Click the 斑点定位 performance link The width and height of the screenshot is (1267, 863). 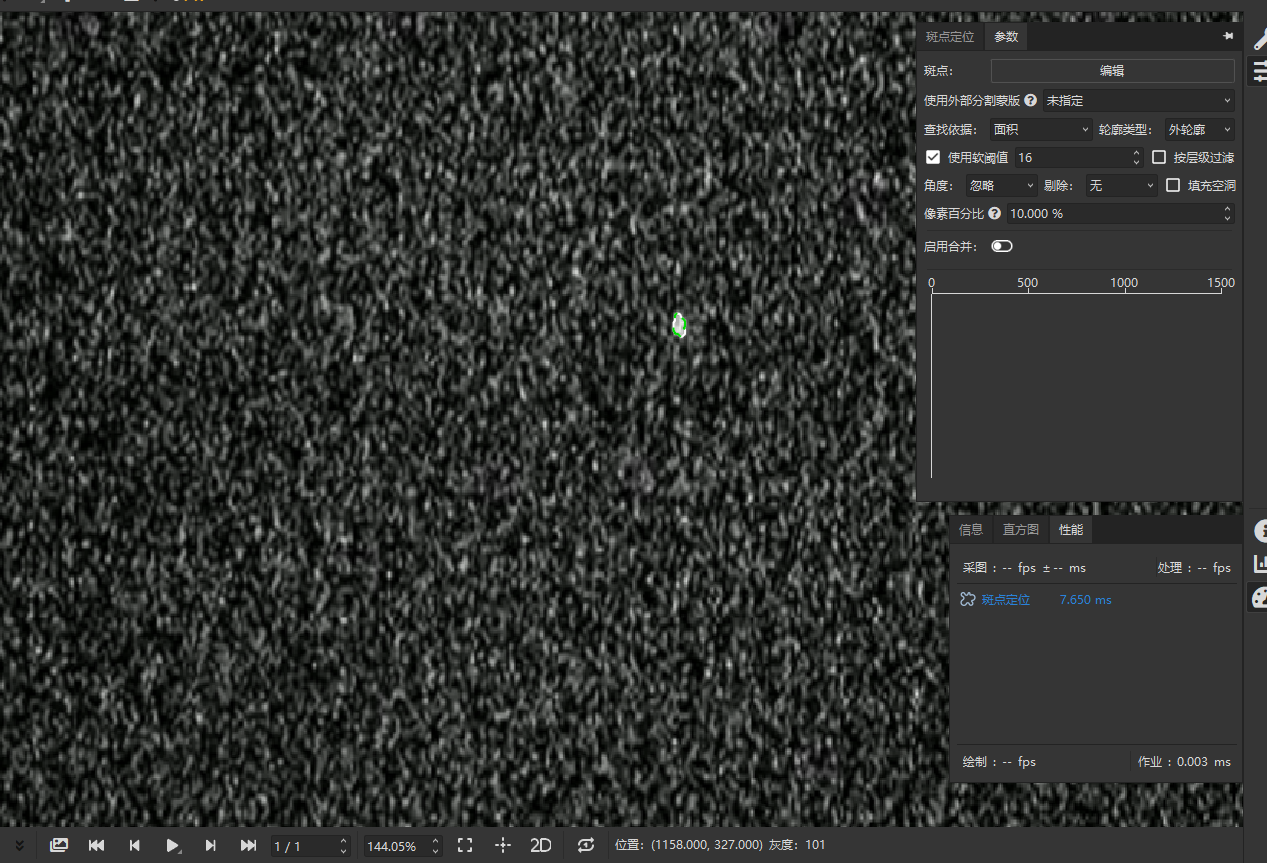[x=1005, y=600]
